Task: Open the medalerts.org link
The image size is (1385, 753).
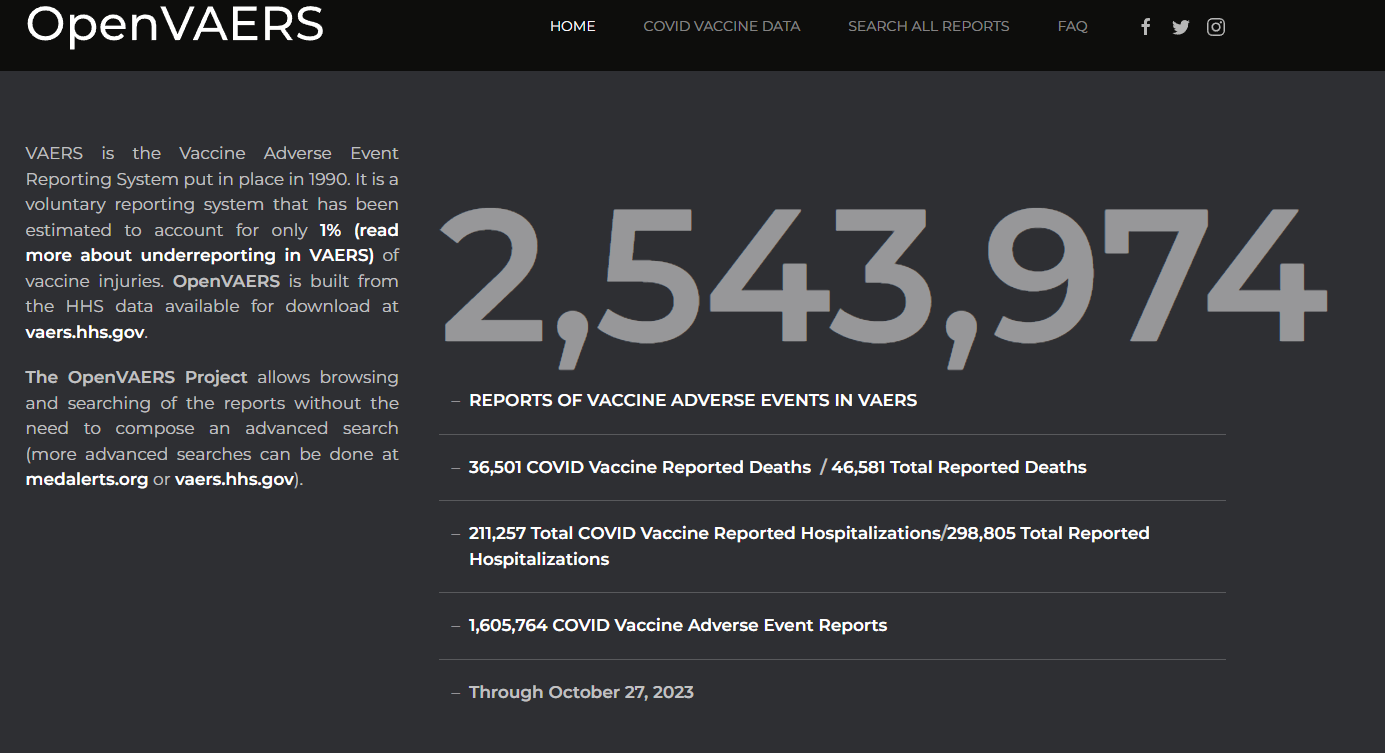Action: (x=87, y=479)
